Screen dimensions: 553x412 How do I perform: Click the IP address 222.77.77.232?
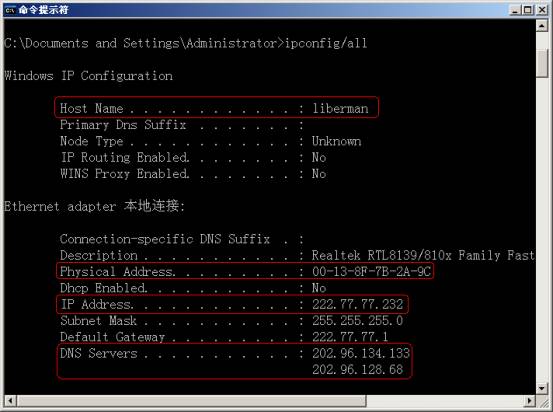pos(357,304)
